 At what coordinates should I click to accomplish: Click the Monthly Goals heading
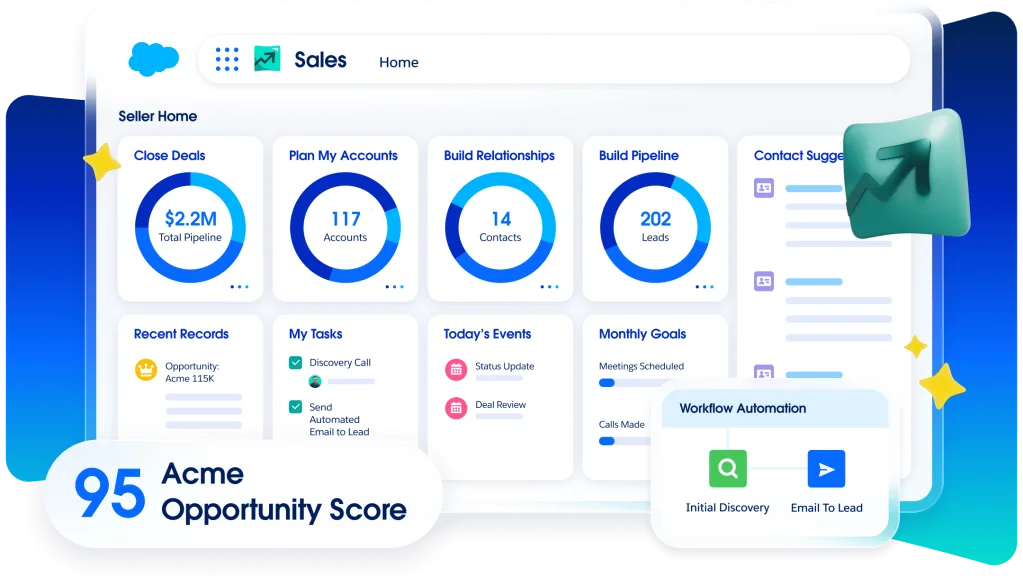click(x=643, y=334)
